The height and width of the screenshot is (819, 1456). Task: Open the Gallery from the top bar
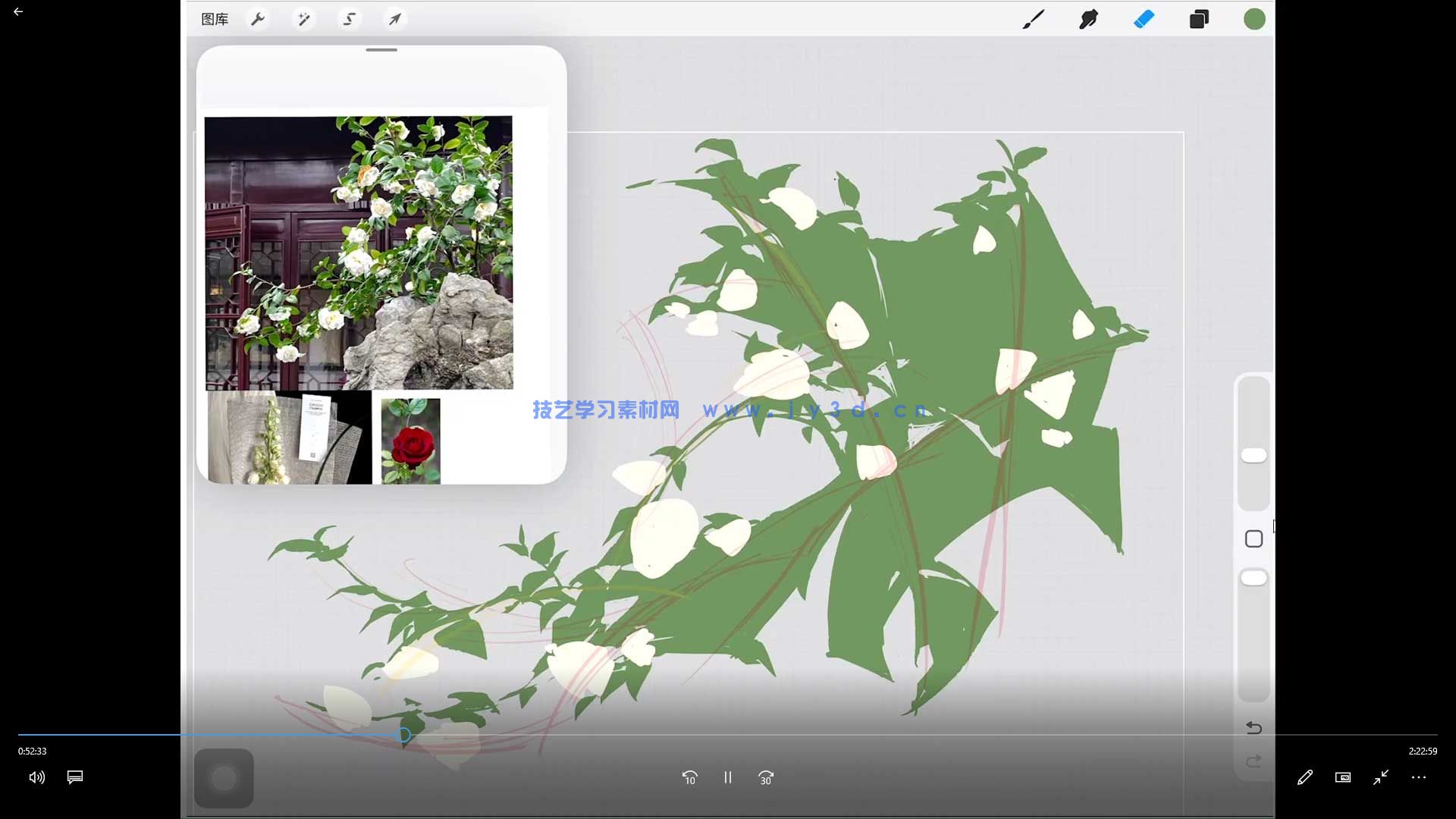click(214, 19)
